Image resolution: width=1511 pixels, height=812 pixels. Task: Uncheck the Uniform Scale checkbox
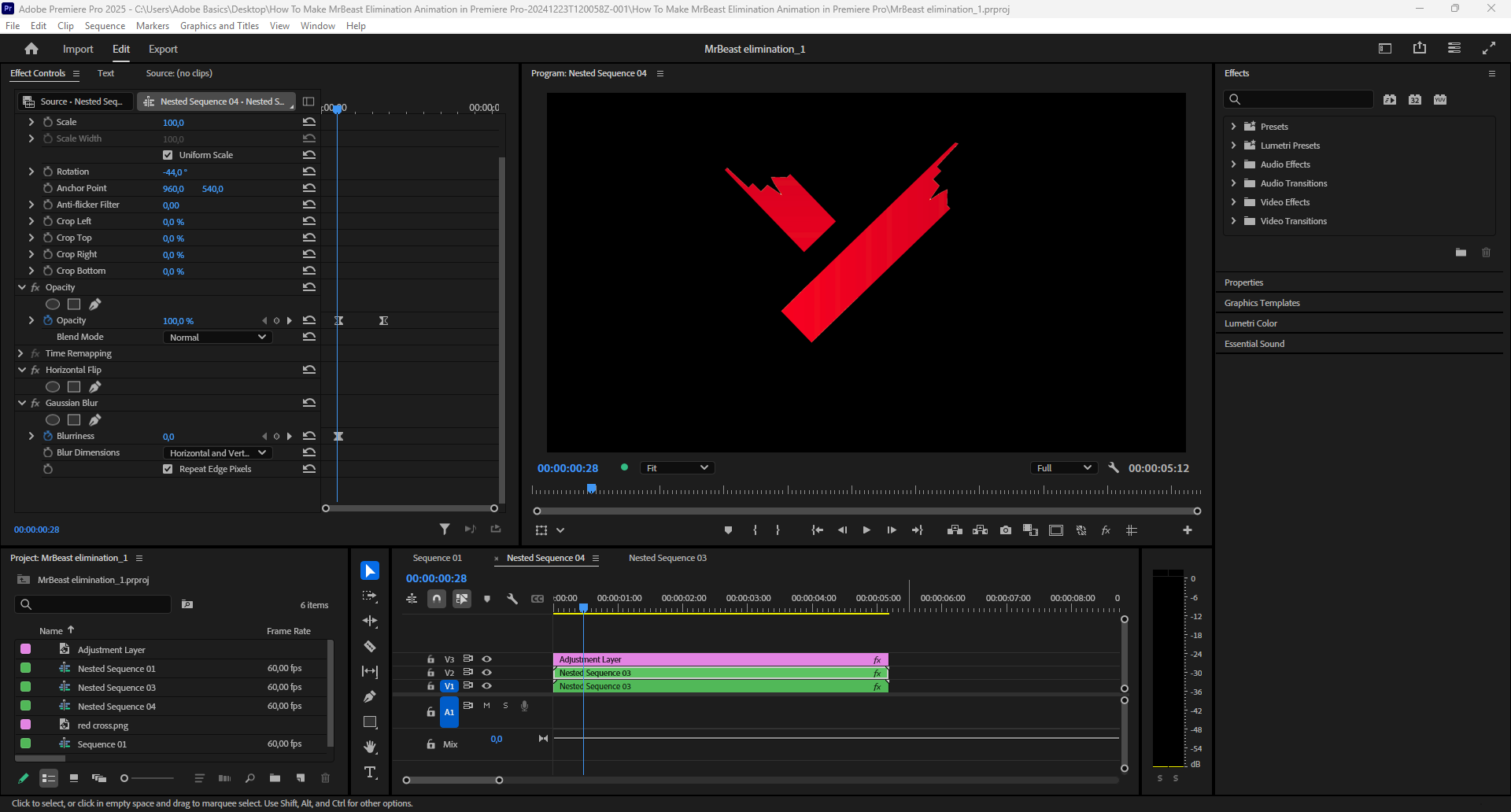click(x=168, y=155)
